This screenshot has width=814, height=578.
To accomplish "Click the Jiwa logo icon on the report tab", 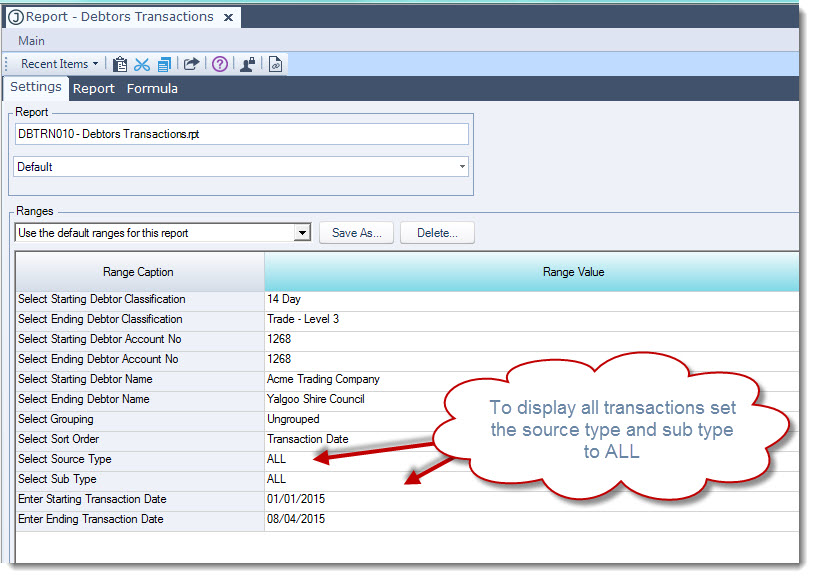I will click(16, 17).
